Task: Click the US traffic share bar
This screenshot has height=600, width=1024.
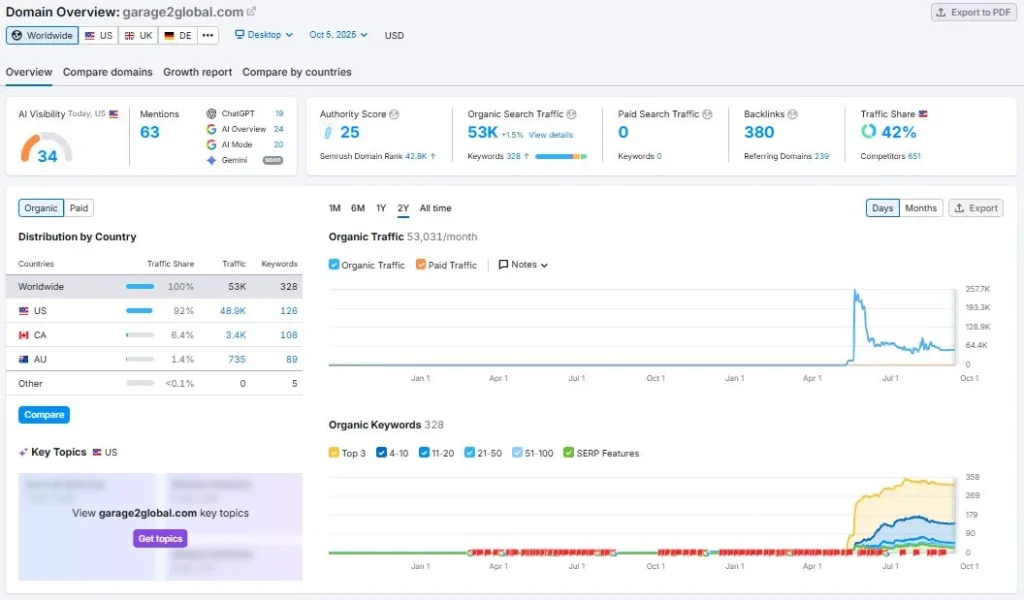Action: 140,311
